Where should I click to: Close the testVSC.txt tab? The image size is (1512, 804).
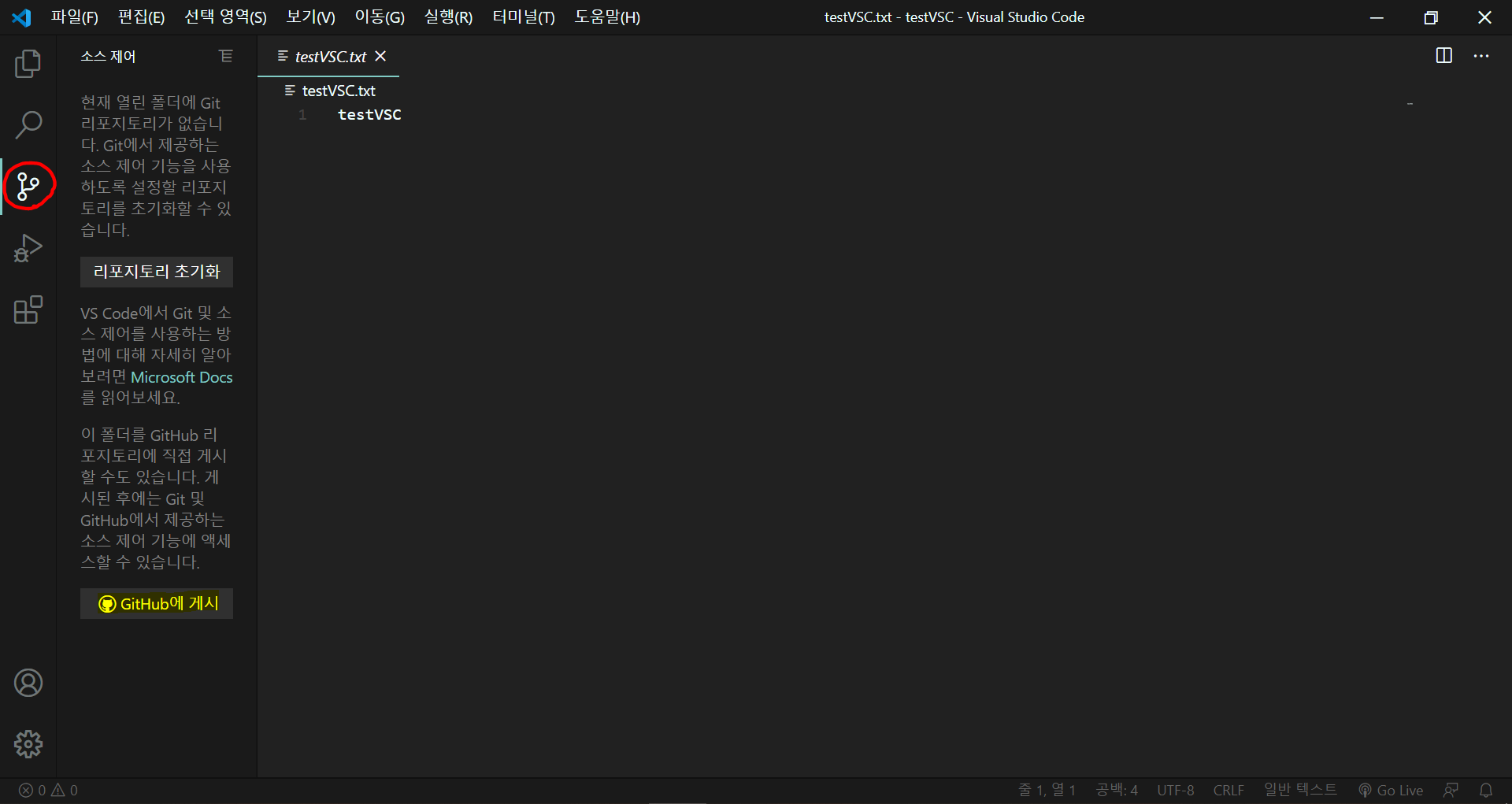pyautogui.click(x=380, y=56)
